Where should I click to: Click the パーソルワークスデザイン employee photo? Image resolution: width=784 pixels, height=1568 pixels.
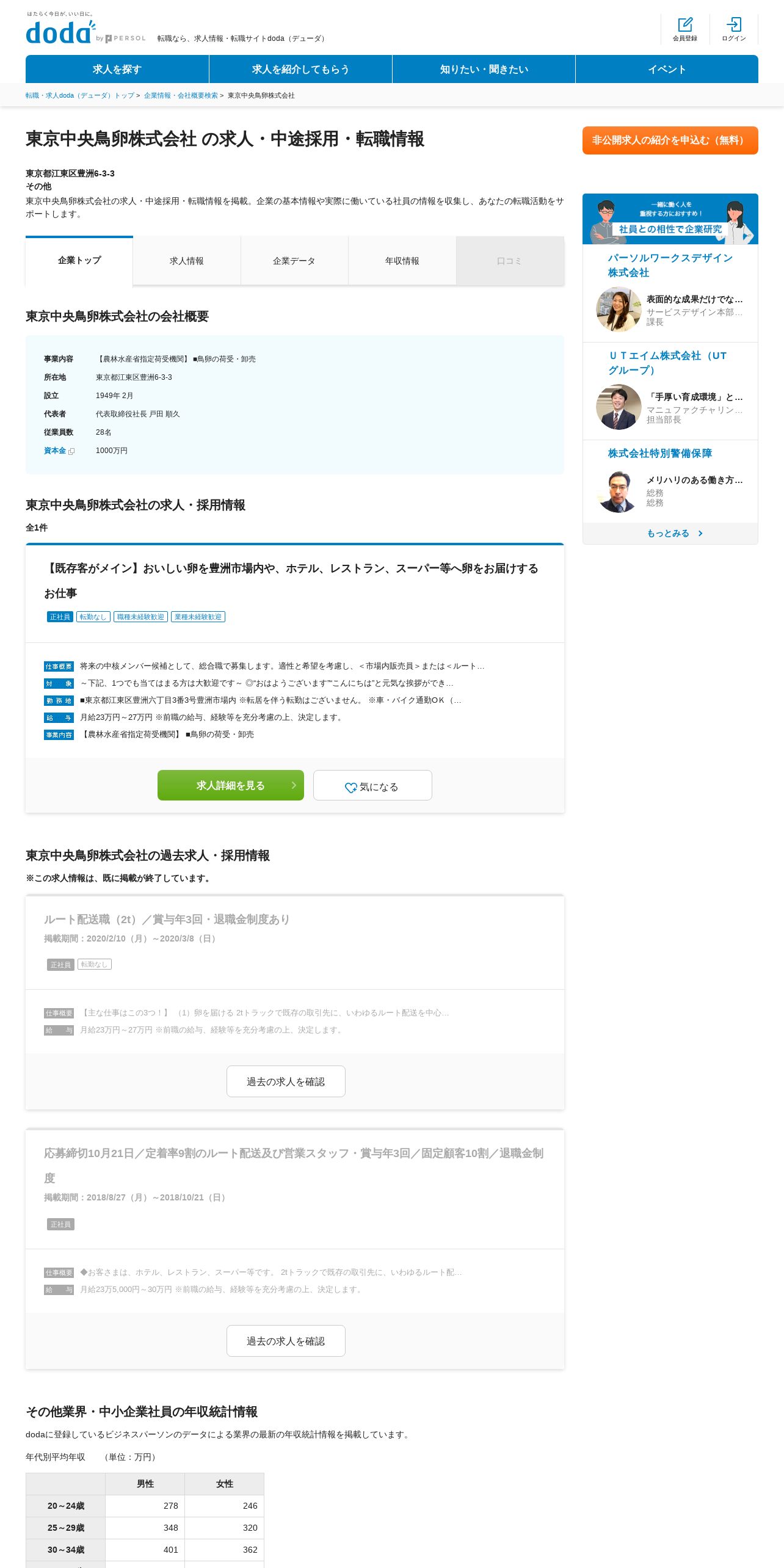(619, 309)
